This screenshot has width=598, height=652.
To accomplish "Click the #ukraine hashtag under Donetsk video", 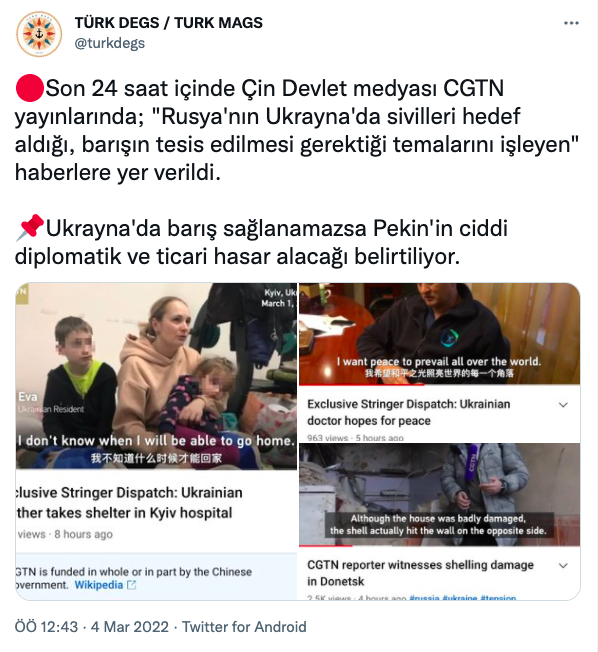I will pos(460,598).
